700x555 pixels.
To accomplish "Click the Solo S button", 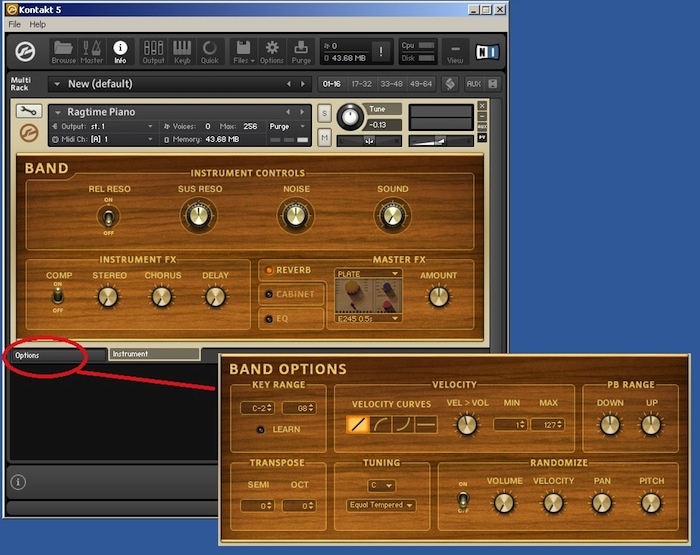I will (x=325, y=113).
